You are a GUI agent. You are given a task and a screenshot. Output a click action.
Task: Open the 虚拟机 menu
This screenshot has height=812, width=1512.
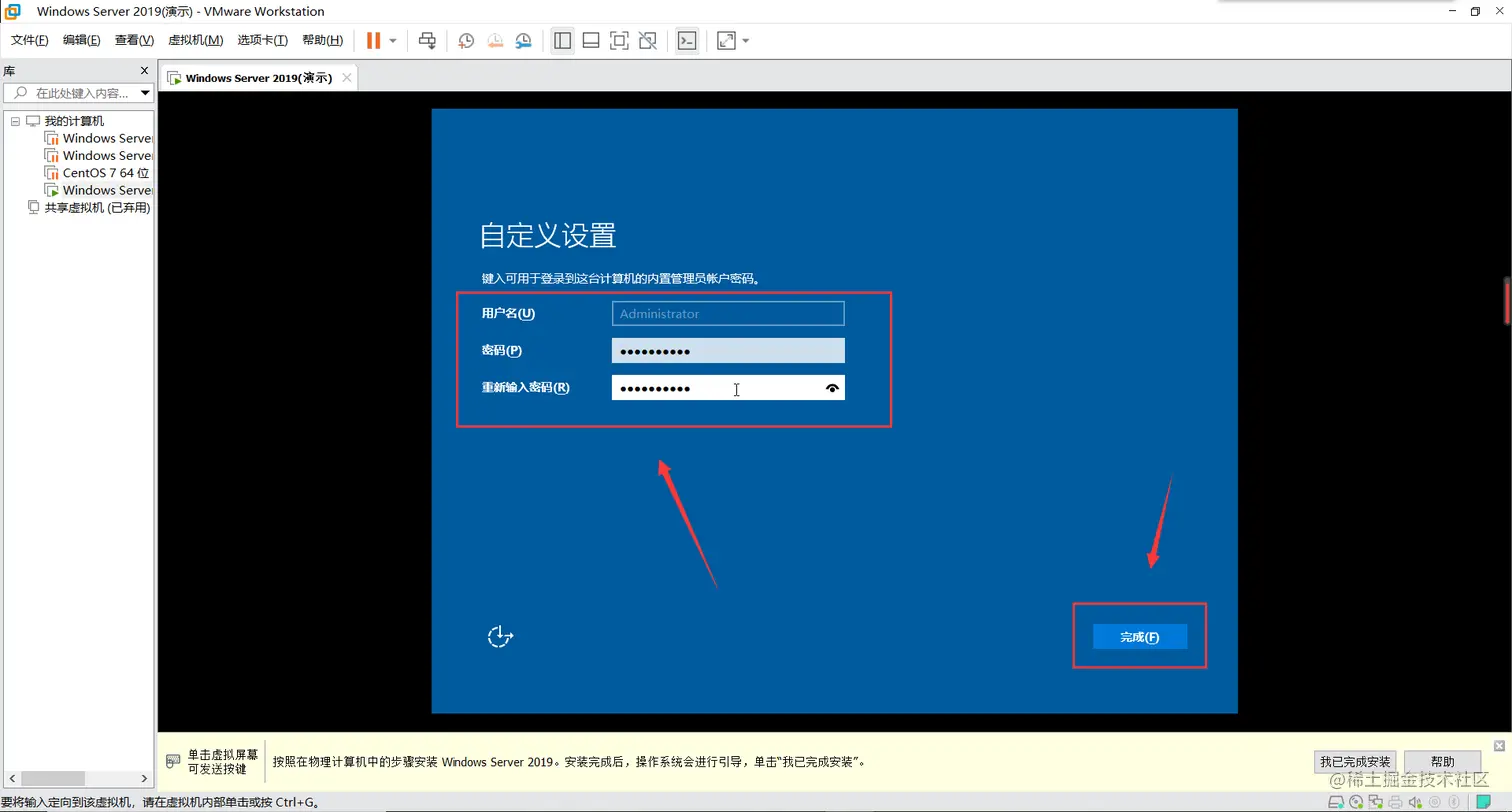[195, 40]
